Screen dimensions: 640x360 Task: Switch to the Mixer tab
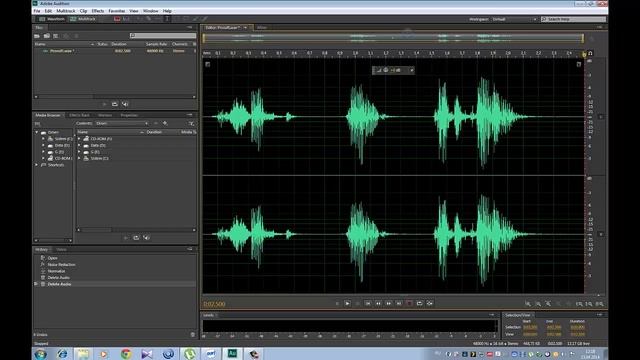coord(262,28)
